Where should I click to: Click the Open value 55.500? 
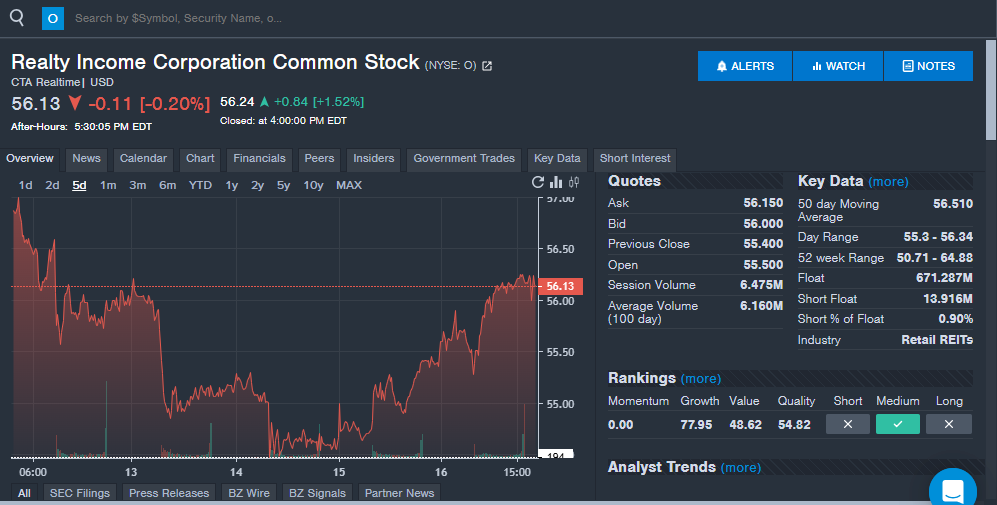tap(763, 265)
